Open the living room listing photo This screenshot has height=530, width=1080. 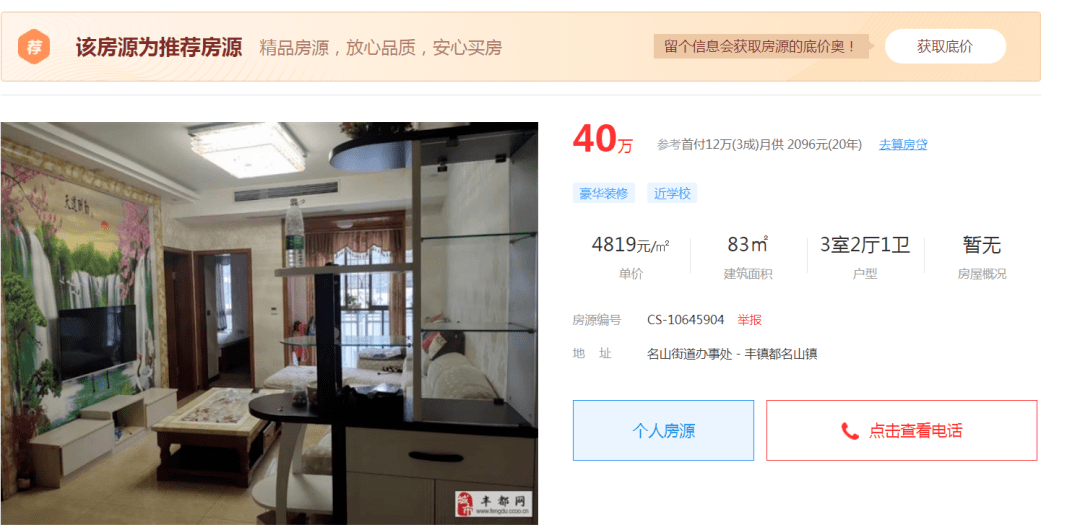tap(269, 323)
